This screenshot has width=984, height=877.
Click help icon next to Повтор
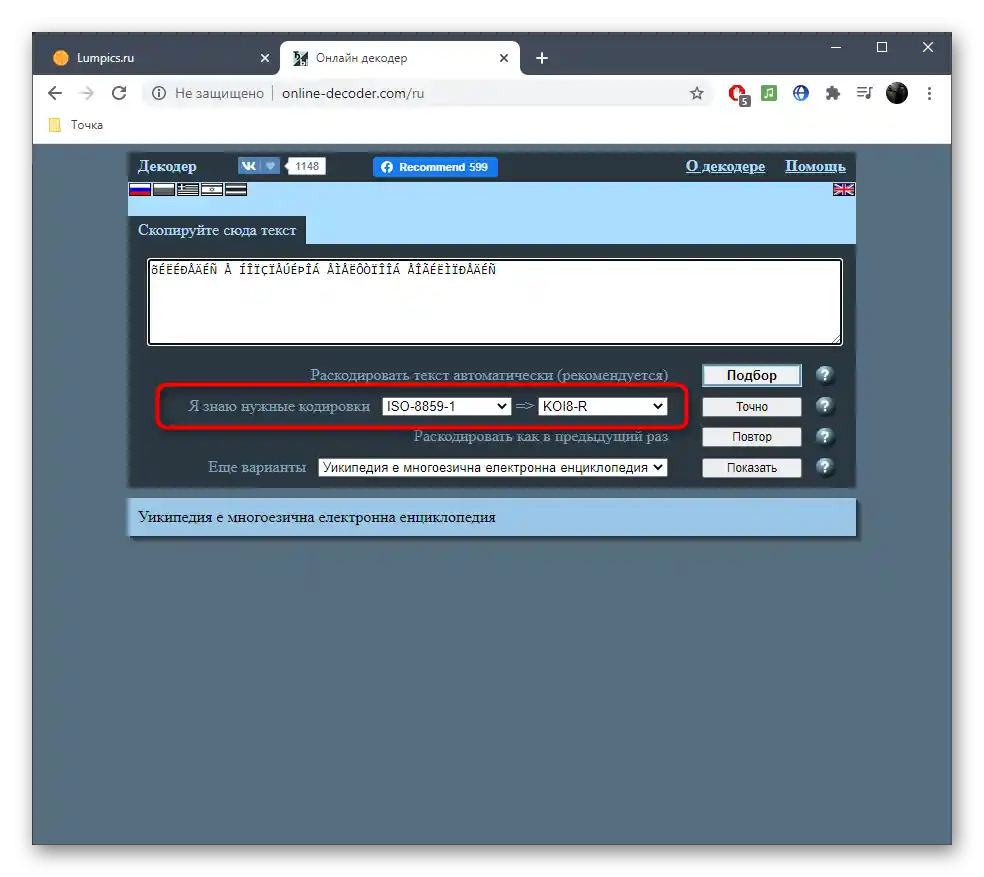(x=825, y=436)
